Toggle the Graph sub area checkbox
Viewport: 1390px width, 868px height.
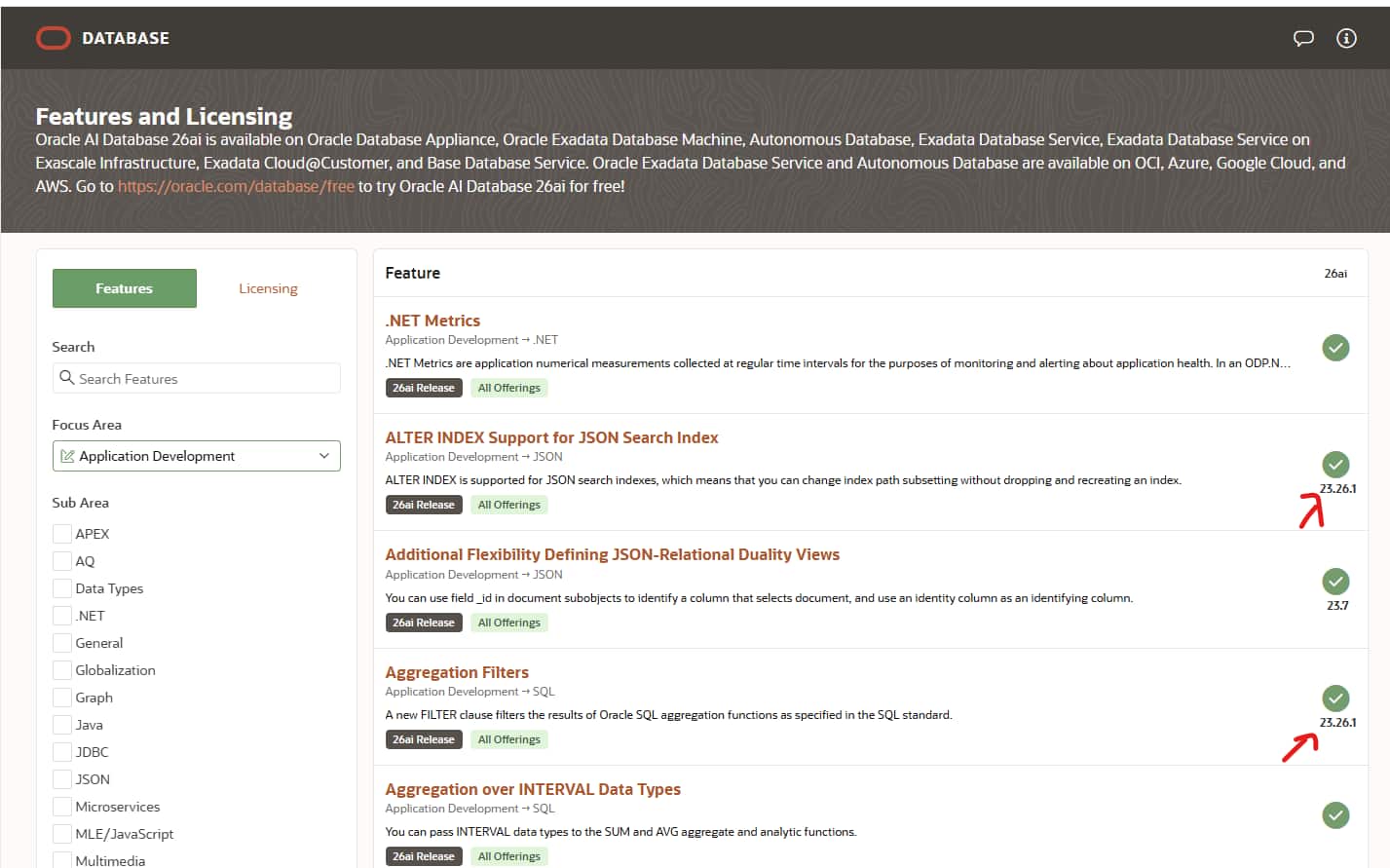point(61,698)
